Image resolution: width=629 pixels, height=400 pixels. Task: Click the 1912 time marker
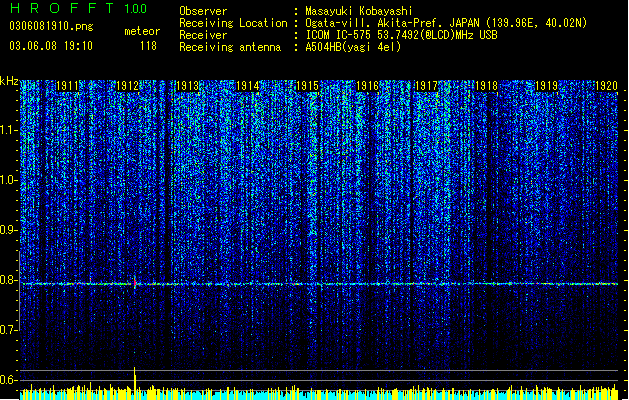pyautogui.click(x=127, y=86)
